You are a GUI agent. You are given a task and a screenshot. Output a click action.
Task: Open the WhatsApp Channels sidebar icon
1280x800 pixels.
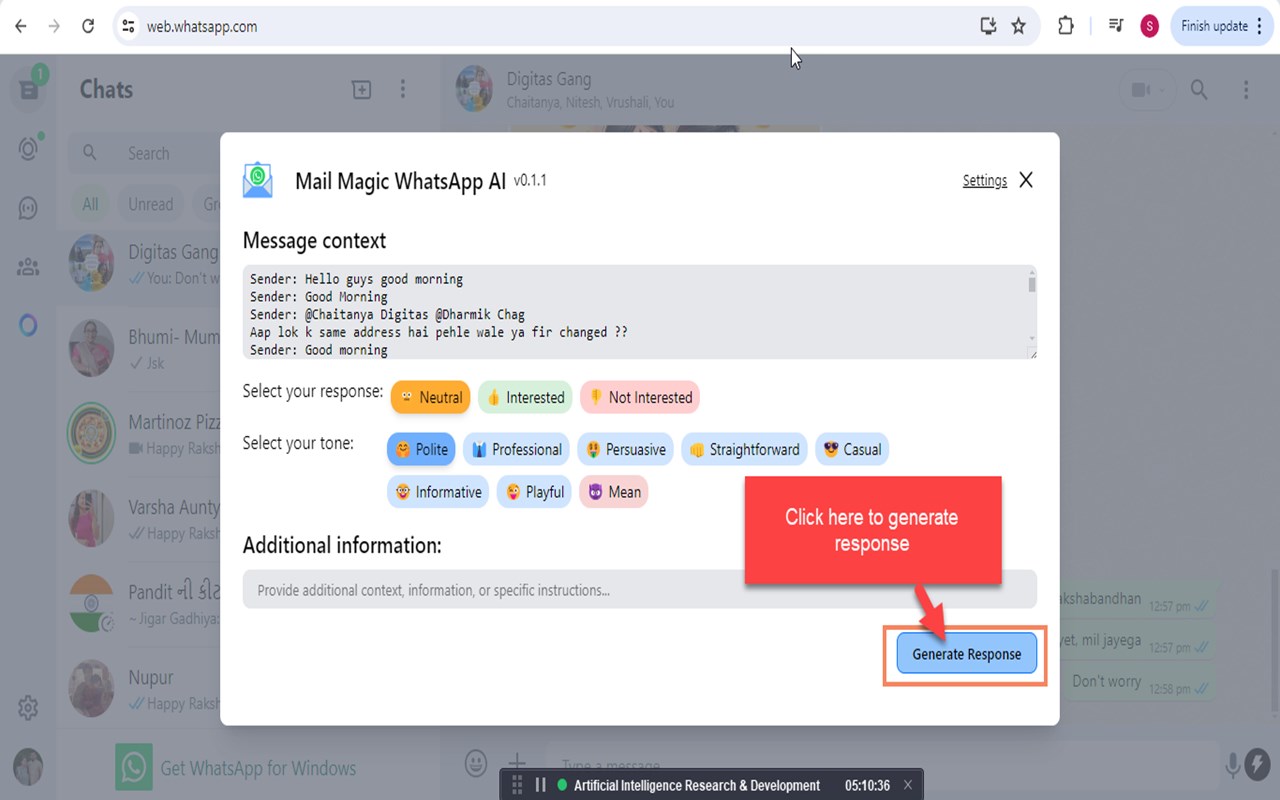coord(28,208)
